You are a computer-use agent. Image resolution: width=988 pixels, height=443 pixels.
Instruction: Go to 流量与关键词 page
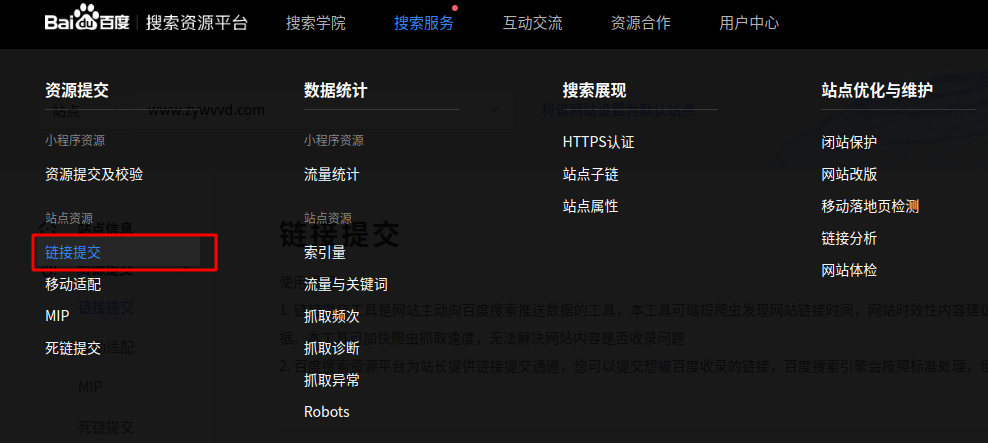[x=345, y=285]
